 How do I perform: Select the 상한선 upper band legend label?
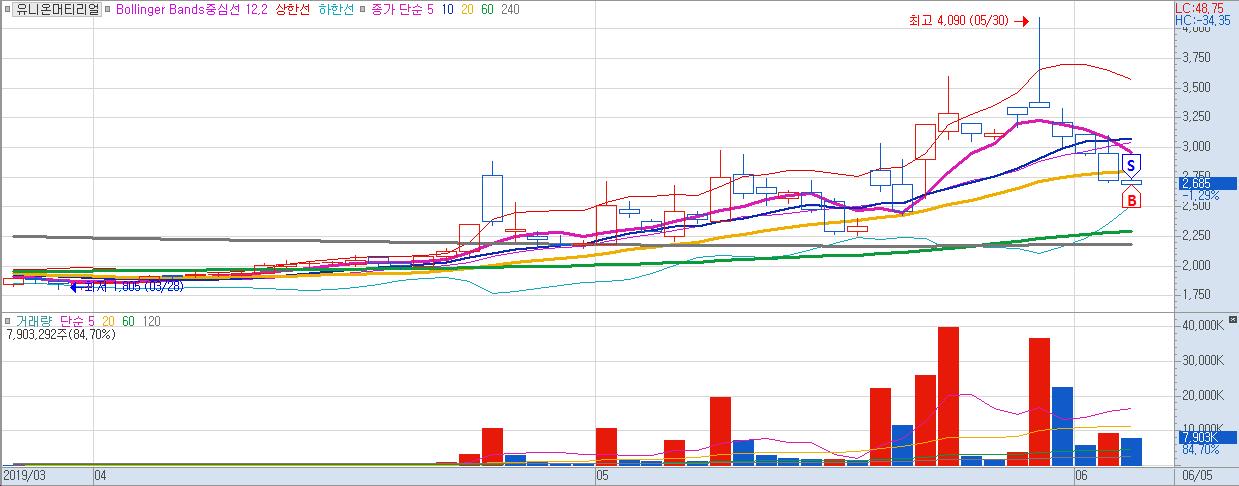point(293,10)
